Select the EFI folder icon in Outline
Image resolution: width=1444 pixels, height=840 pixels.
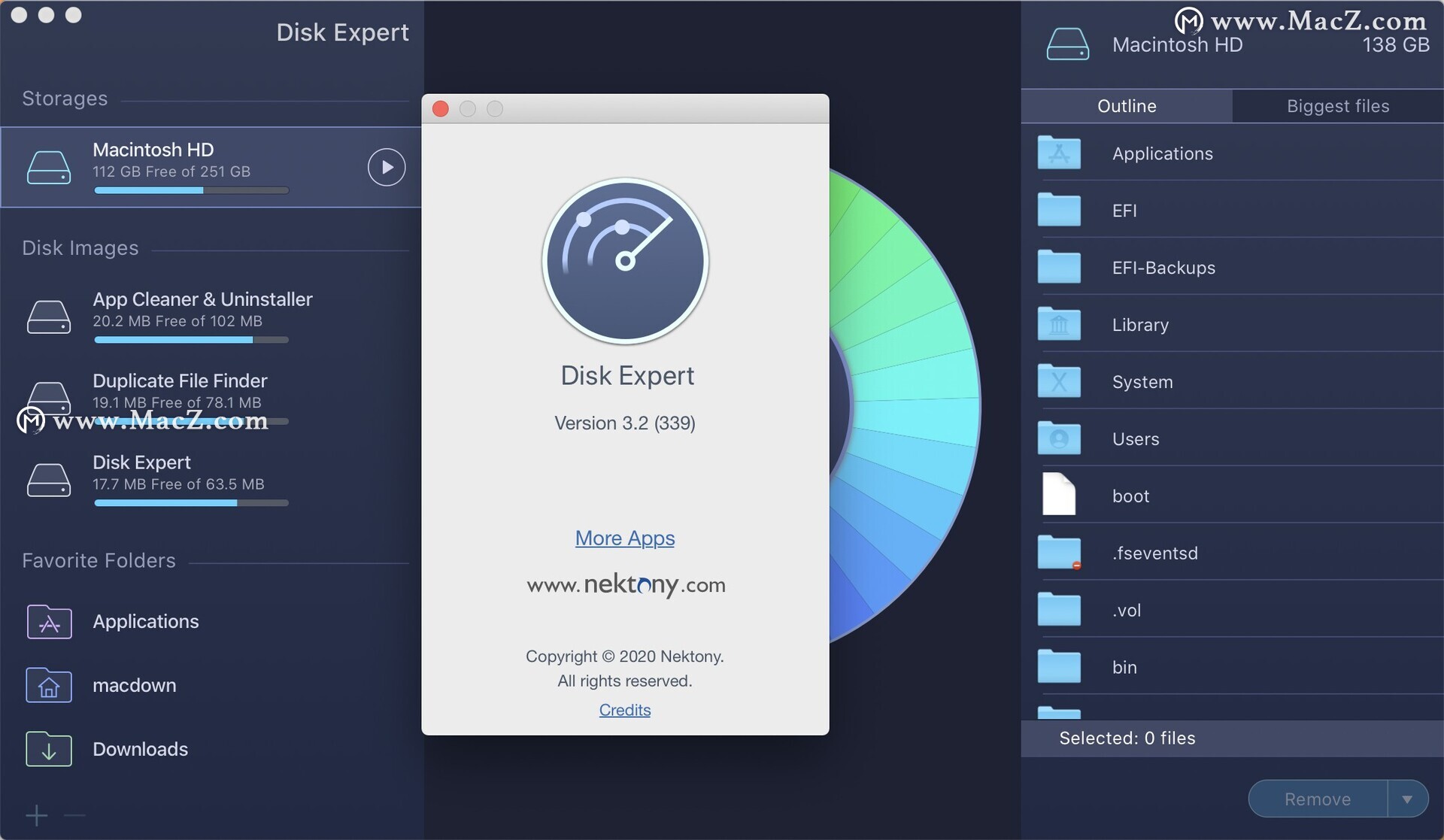1059,210
